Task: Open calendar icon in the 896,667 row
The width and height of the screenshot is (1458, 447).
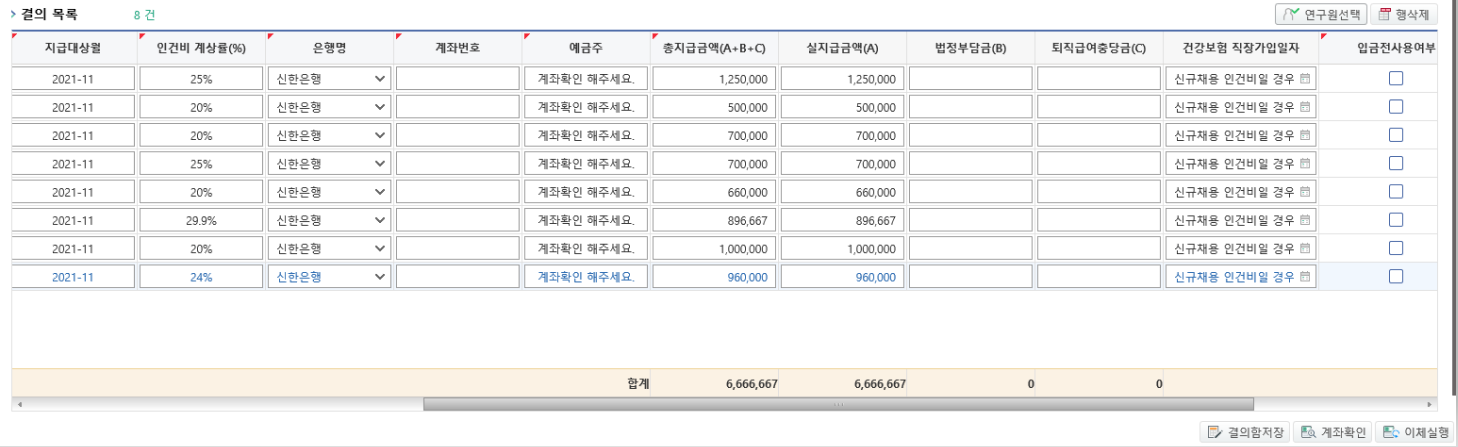Action: coord(1305,220)
